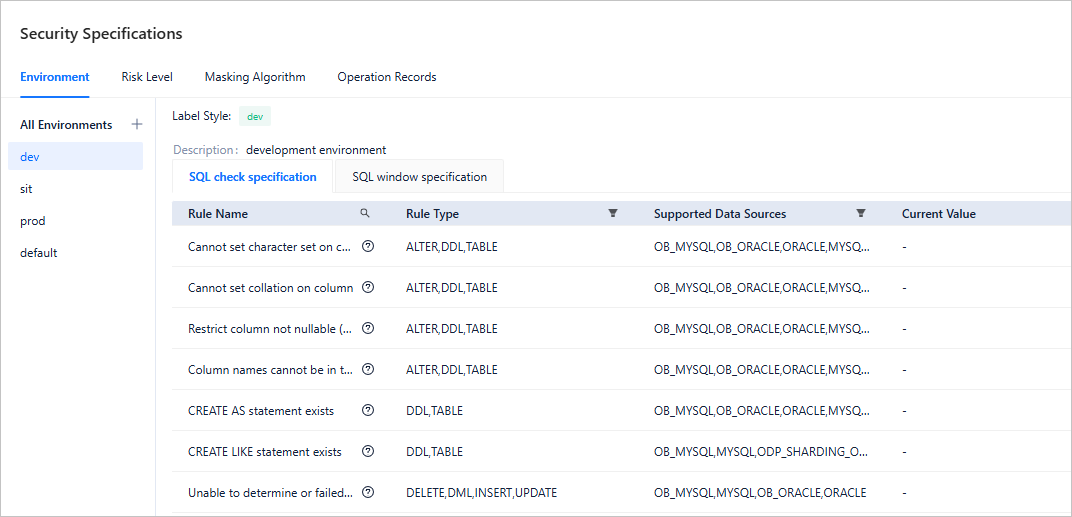Go to the Operation Records tab
1072x517 pixels.
coord(386,77)
